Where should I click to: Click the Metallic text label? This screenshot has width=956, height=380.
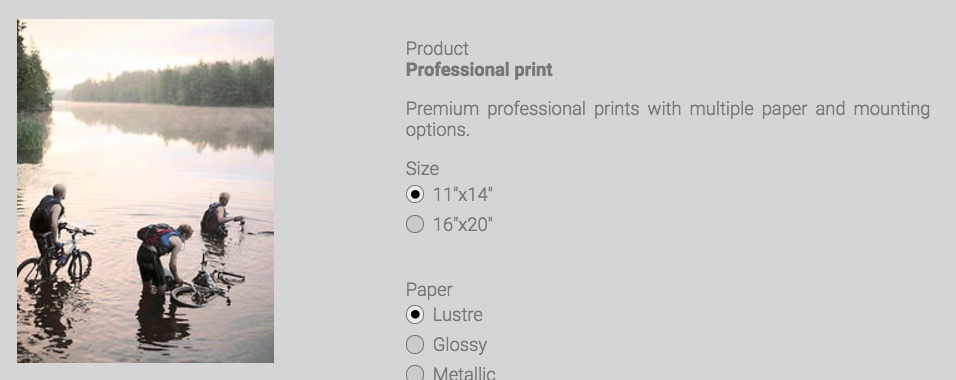coord(464,373)
